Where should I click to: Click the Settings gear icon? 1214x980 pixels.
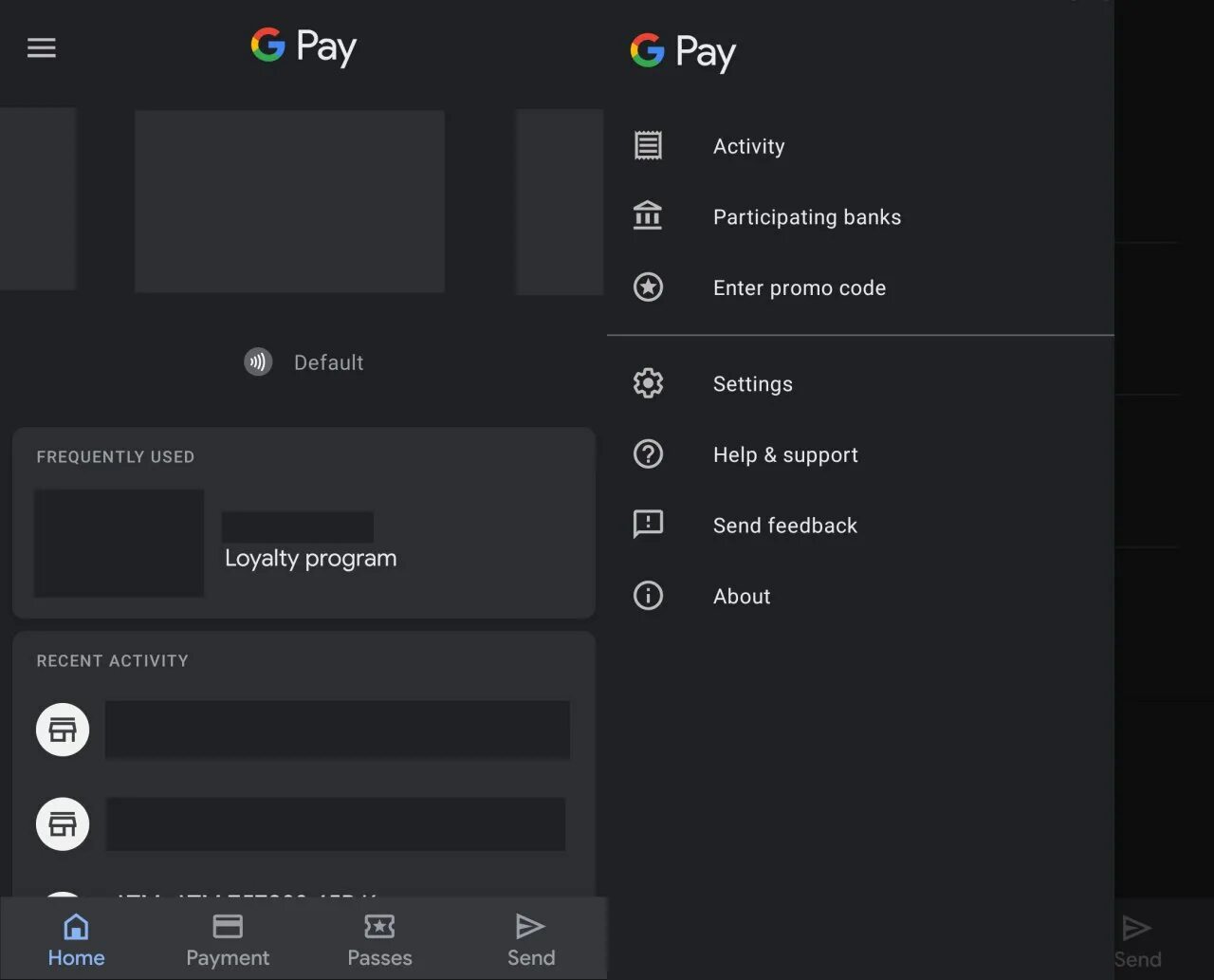tap(648, 383)
